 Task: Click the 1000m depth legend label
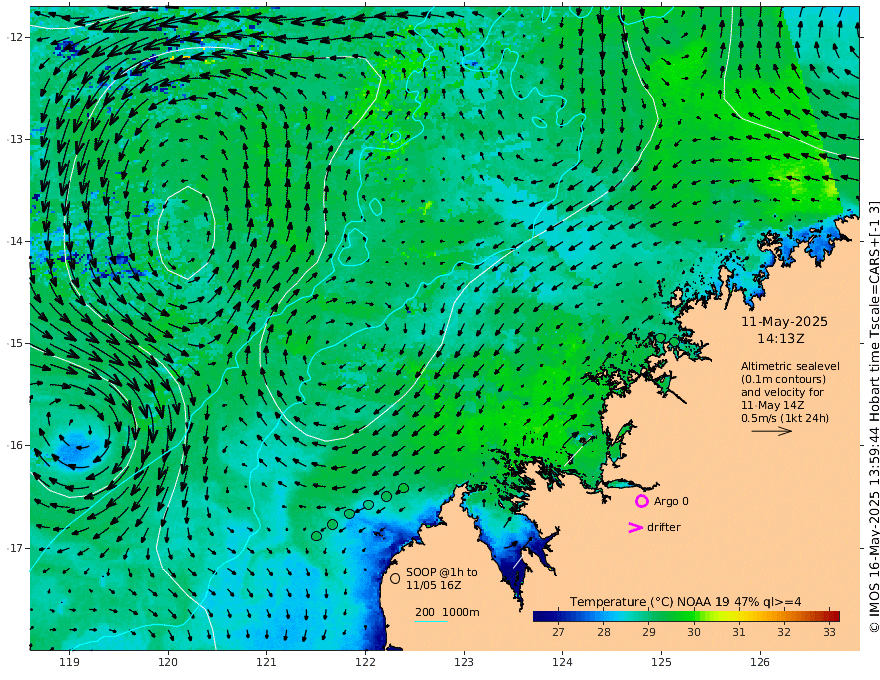click(x=461, y=612)
